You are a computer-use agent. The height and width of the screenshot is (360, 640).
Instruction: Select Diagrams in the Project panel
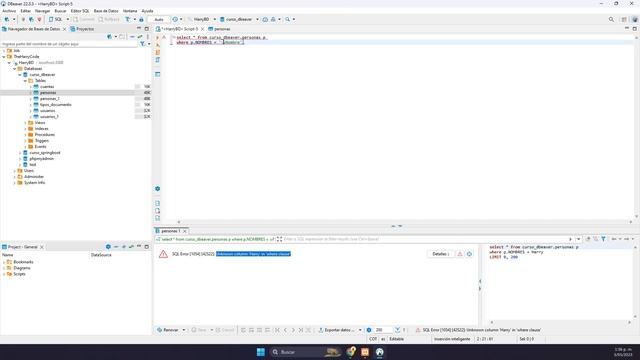(x=22, y=268)
